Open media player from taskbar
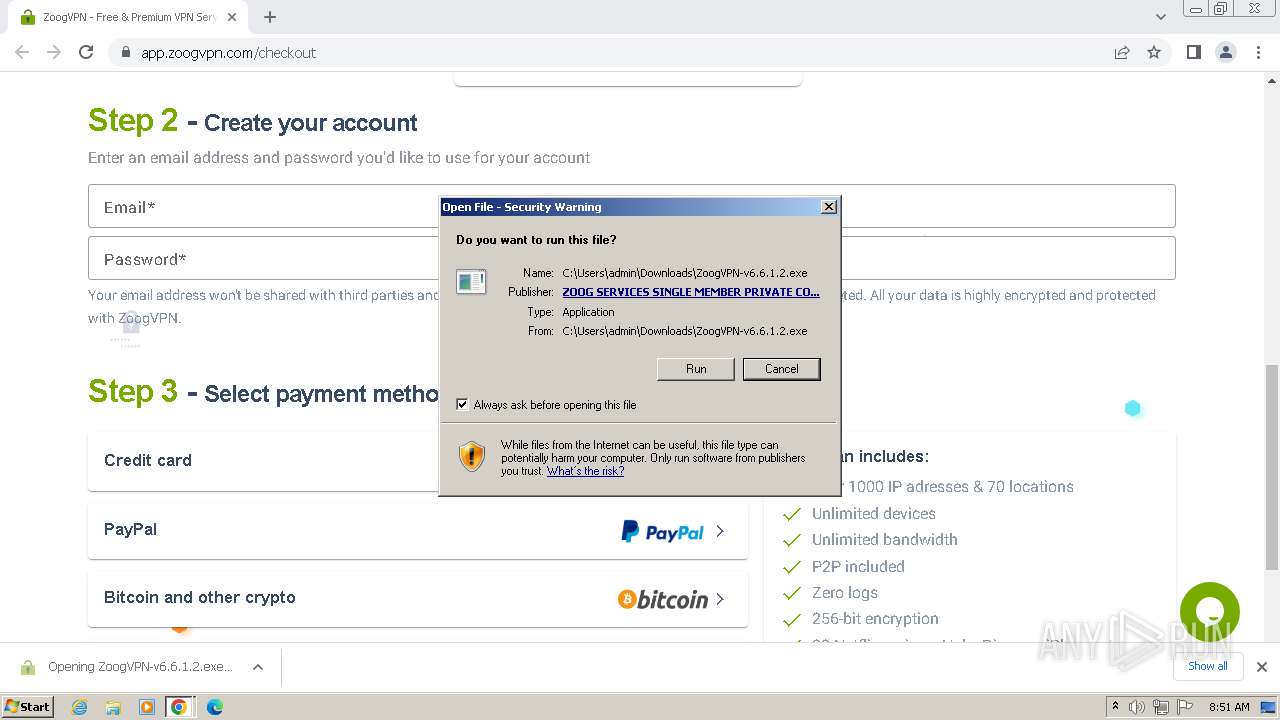This screenshot has width=1280, height=720. (146, 707)
